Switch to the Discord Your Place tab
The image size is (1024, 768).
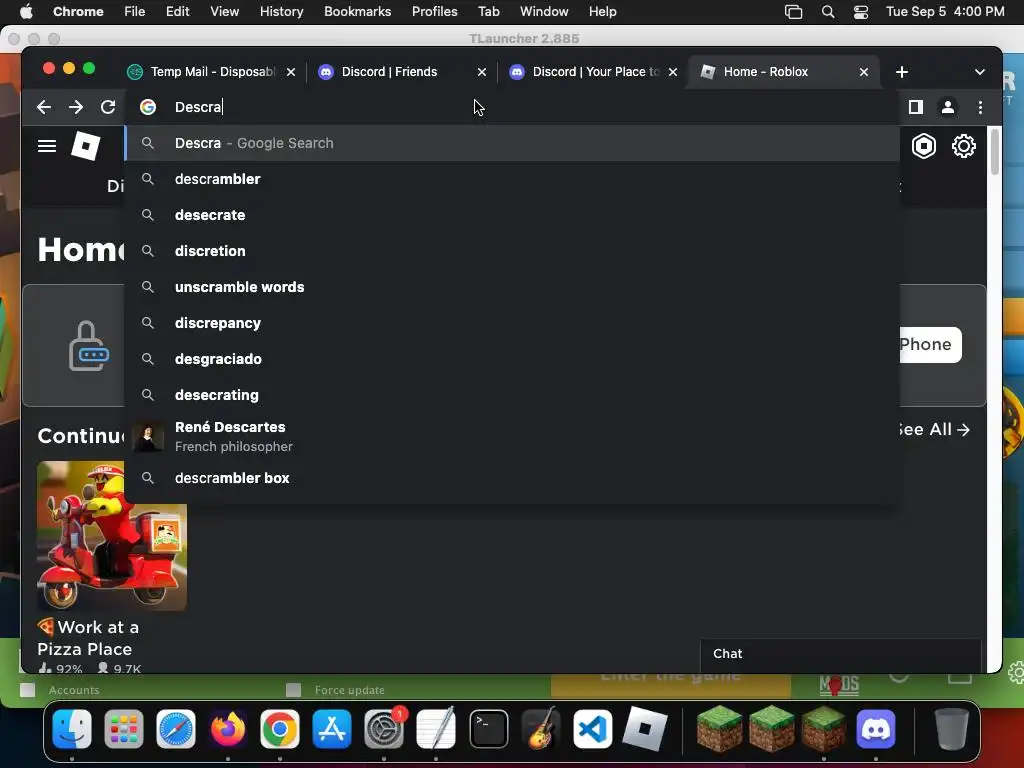(593, 72)
